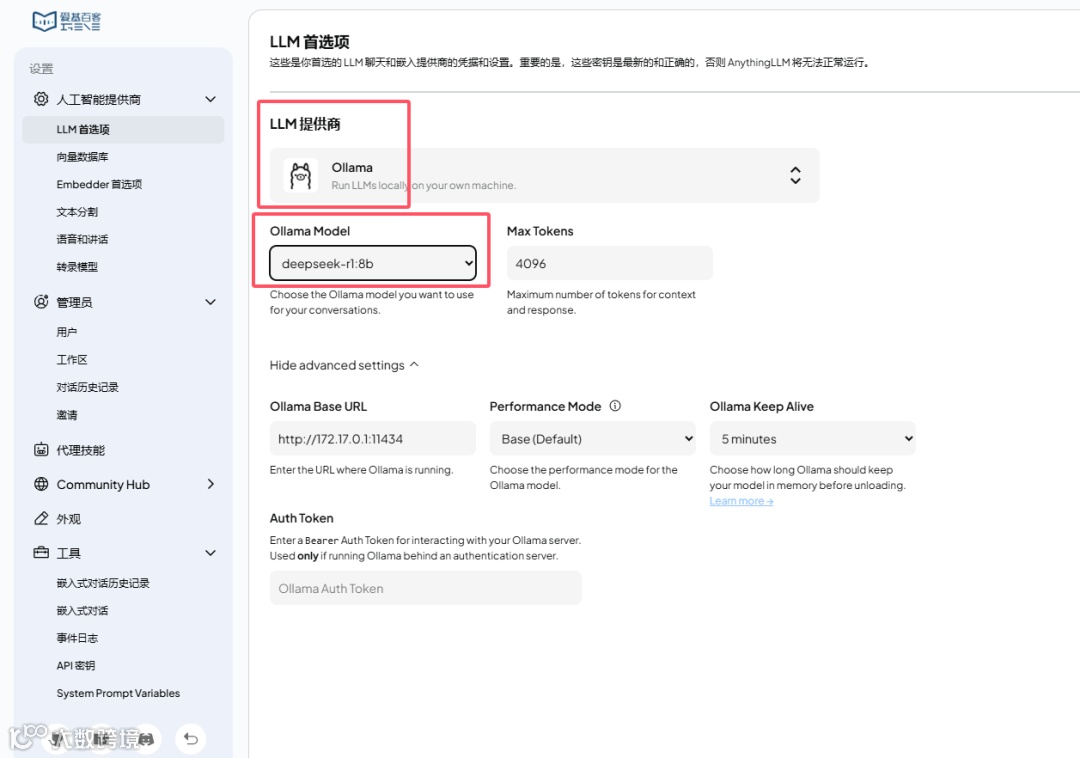Follow the Learn more link
The width and height of the screenshot is (1080, 758).
point(741,501)
